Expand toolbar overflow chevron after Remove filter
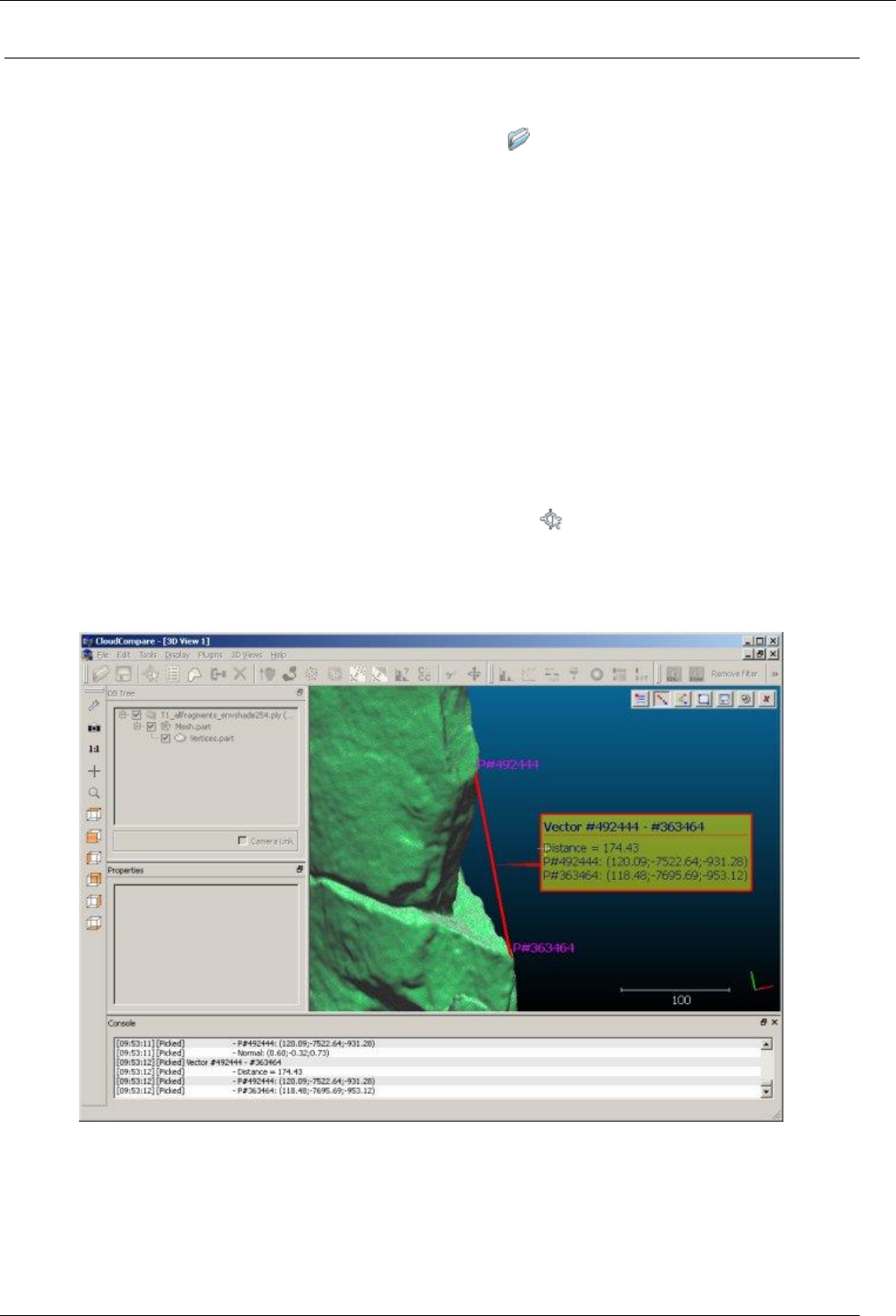Screen dimensions: 896x1316 point(775,674)
